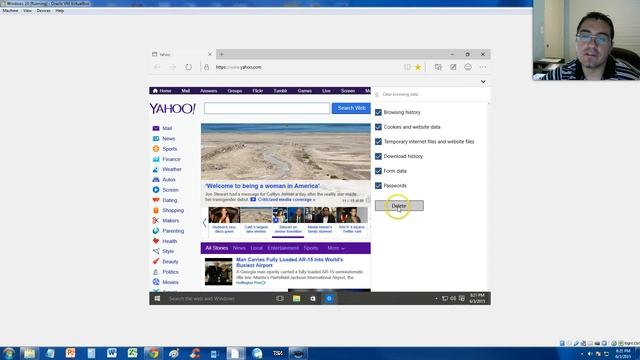Open Task View in the VM taskbar
This screenshot has height=360, width=640.
tap(280, 298)
